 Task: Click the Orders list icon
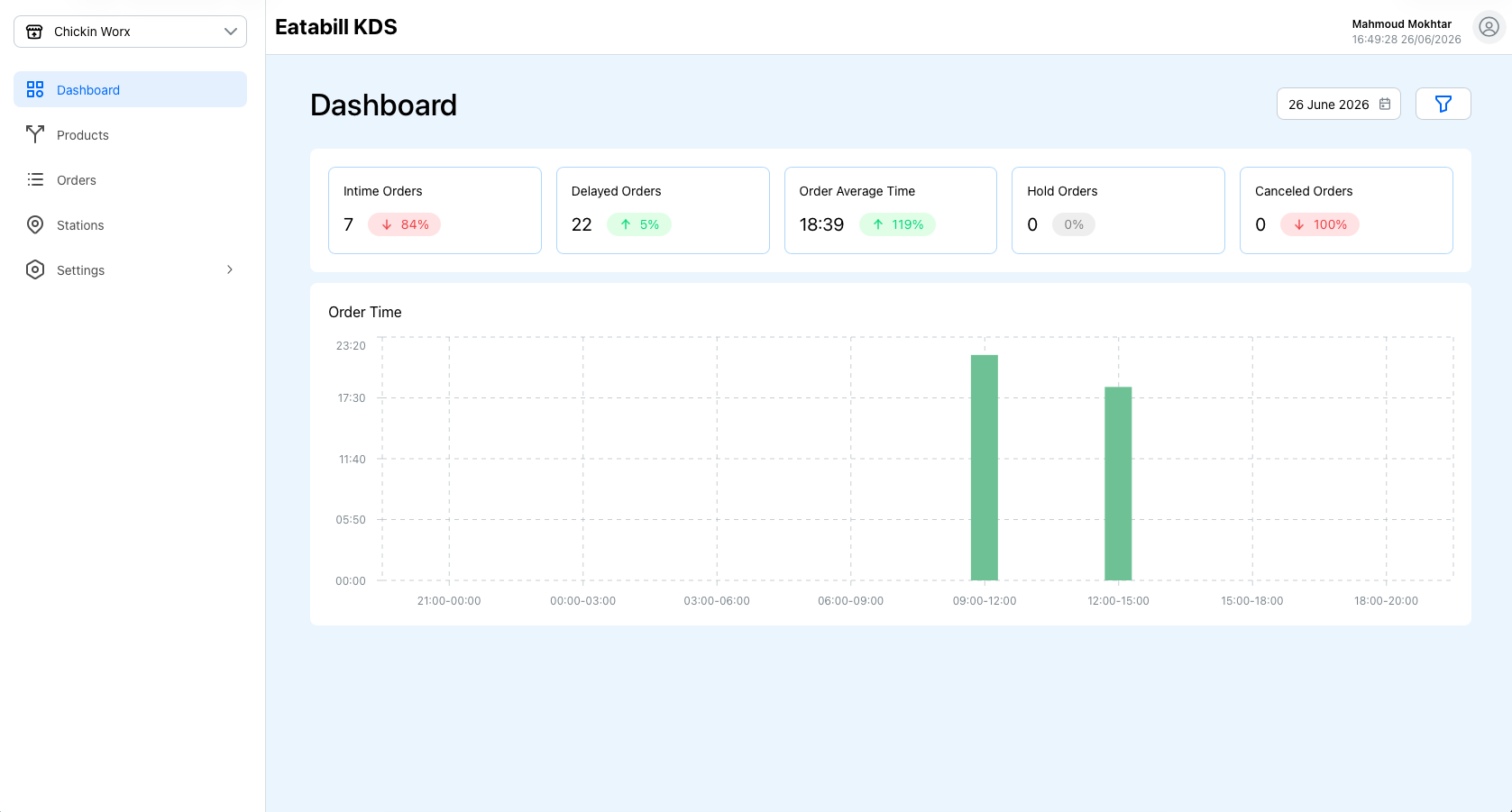tap(35, 179)
